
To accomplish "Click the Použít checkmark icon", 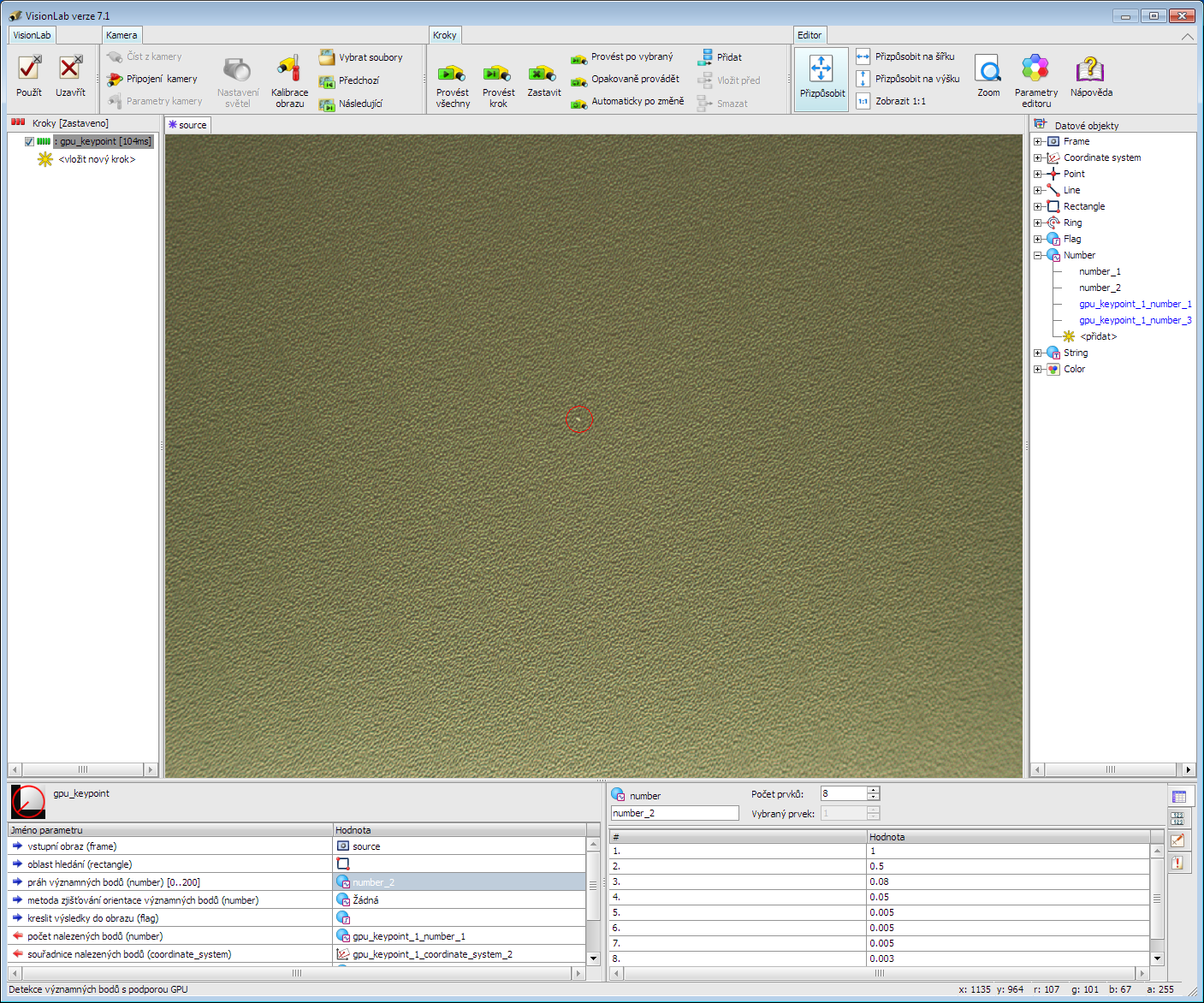I will coord(29,68).
